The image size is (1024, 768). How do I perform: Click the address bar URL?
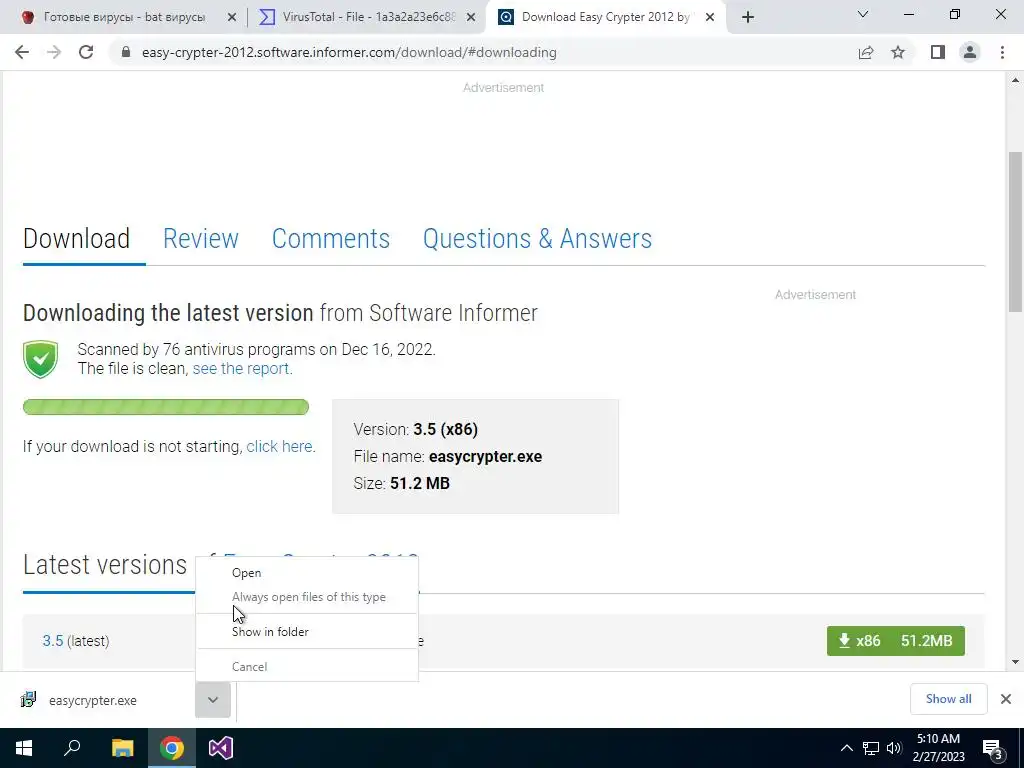349,52
